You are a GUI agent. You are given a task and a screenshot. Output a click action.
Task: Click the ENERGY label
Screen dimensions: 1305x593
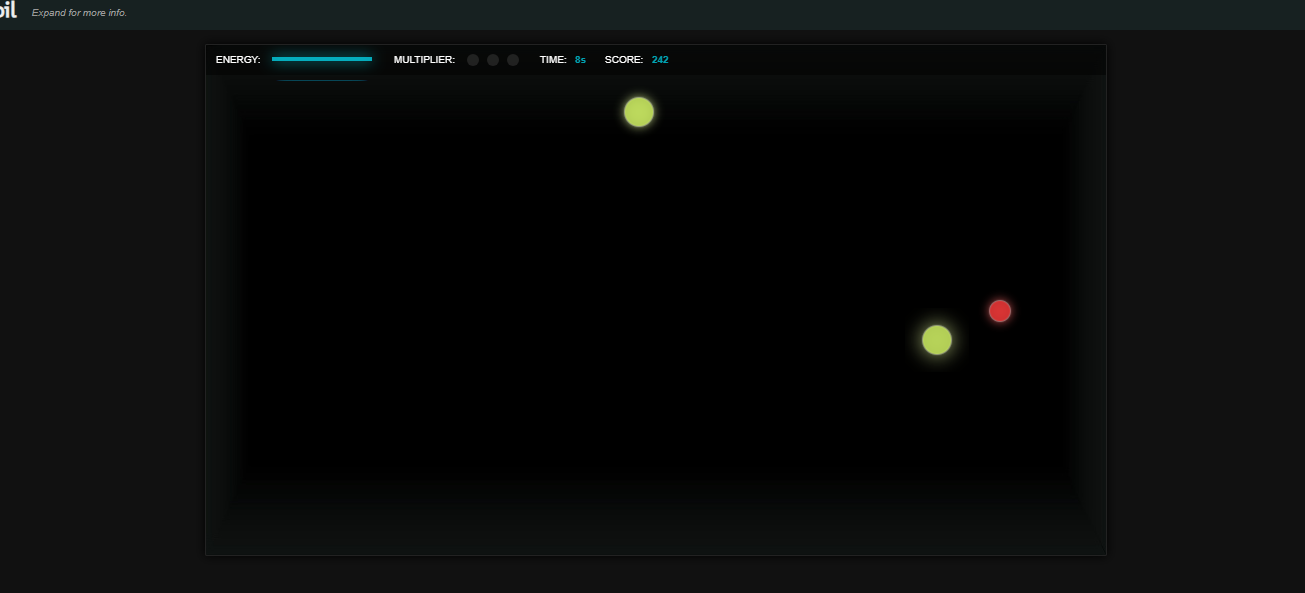[238, 60]
